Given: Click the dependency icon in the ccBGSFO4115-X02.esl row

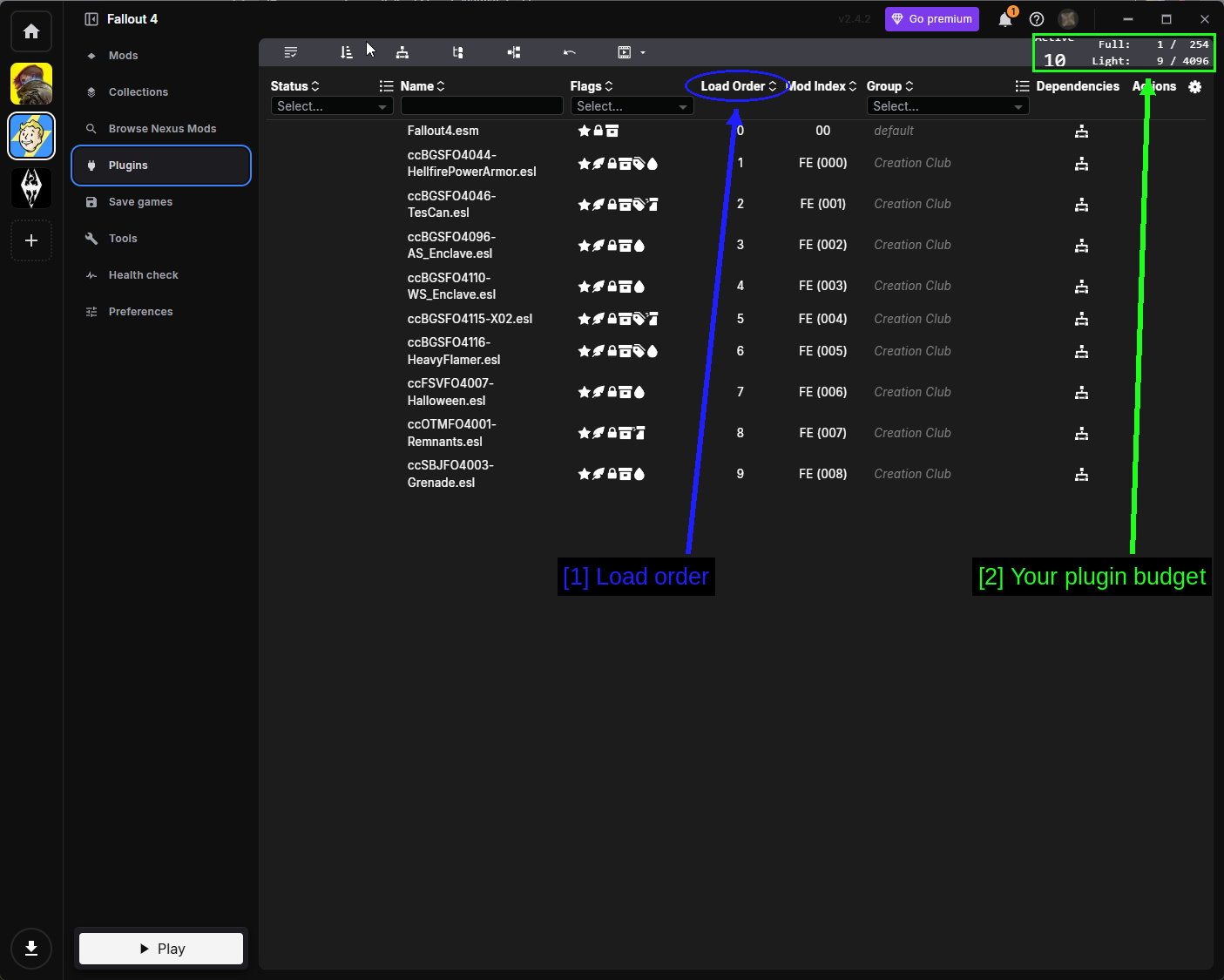Looking at the screenshot, I should point(1081,319).
